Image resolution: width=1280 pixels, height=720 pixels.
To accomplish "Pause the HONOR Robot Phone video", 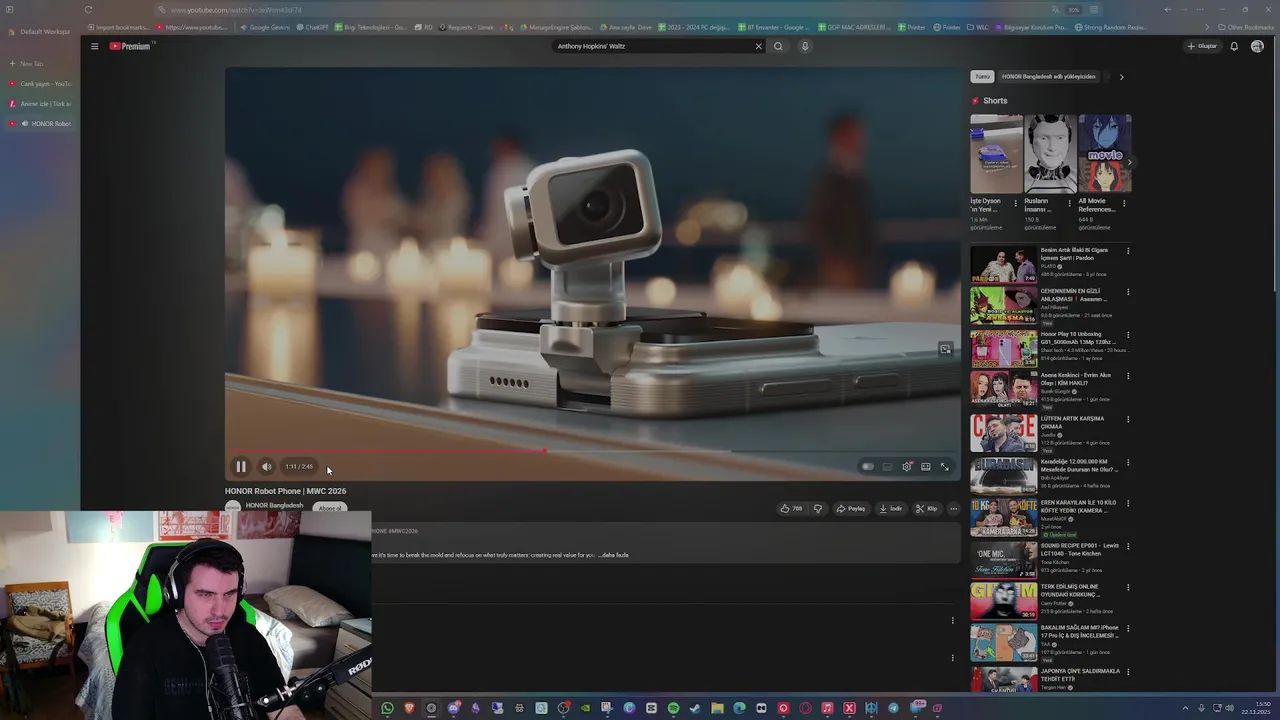I will tap(241, 467).
